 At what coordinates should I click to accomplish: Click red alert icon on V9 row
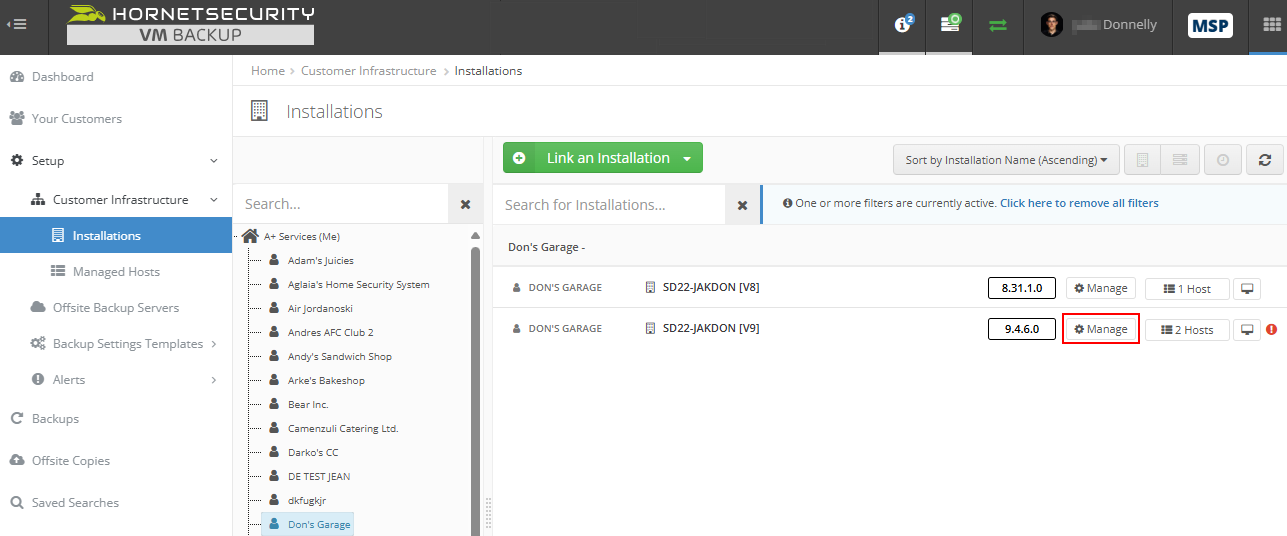click(x=1272, y=329)
